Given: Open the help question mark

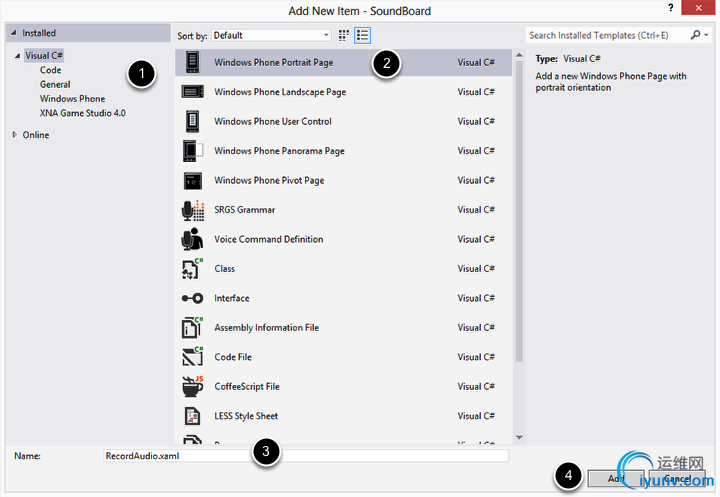Looking at the screenshot, I should tap(670, 8).
